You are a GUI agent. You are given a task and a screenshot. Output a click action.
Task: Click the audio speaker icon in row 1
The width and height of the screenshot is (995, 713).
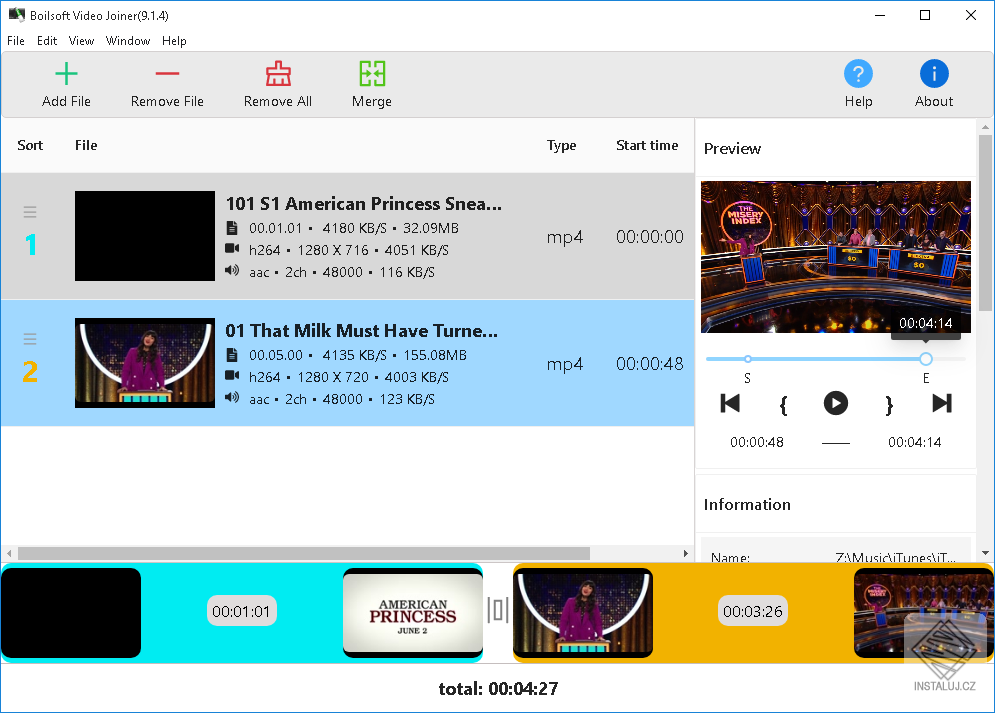(x=232, y=271)
